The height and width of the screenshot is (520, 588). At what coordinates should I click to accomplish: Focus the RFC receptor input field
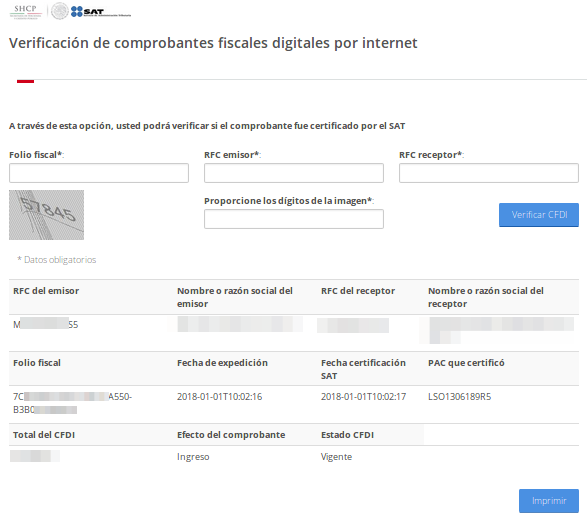point(489,173)
